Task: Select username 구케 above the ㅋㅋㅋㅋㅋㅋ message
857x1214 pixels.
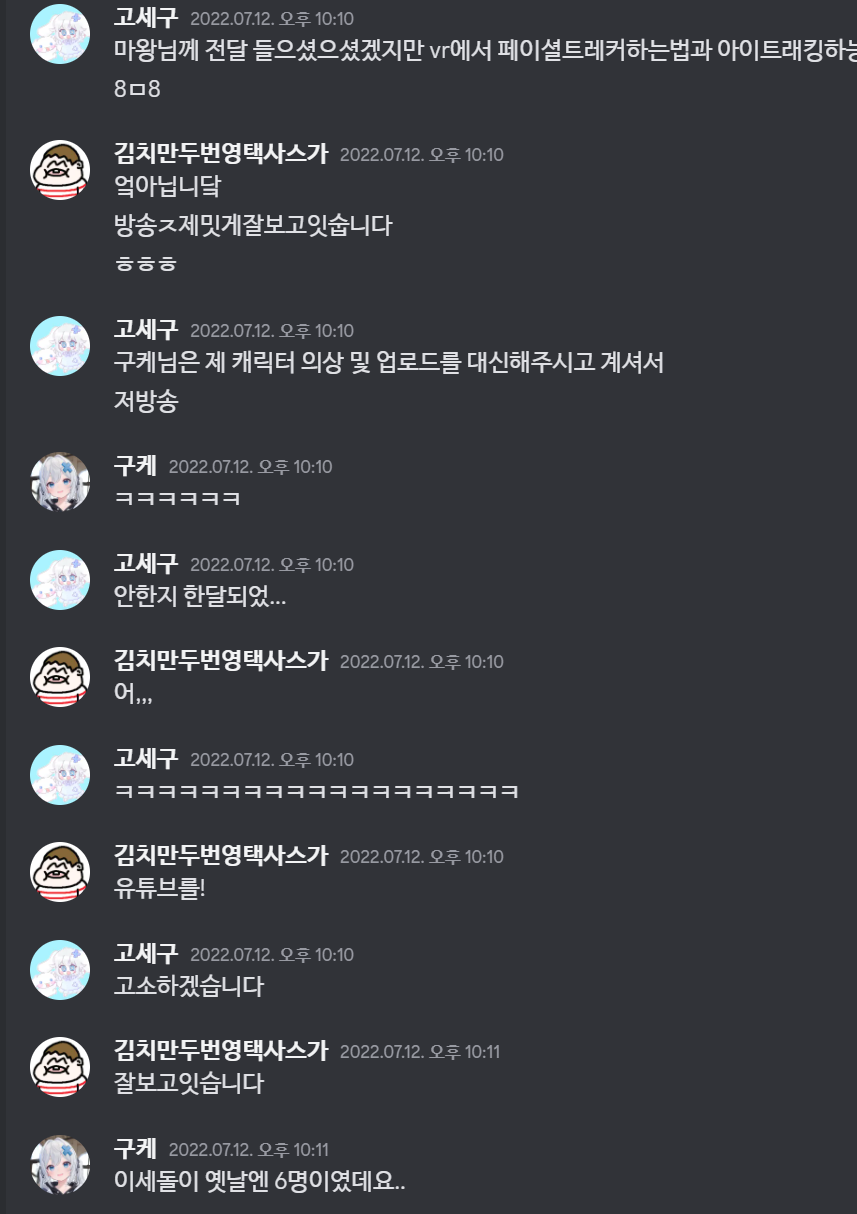Action: click(x=135, y=466)
